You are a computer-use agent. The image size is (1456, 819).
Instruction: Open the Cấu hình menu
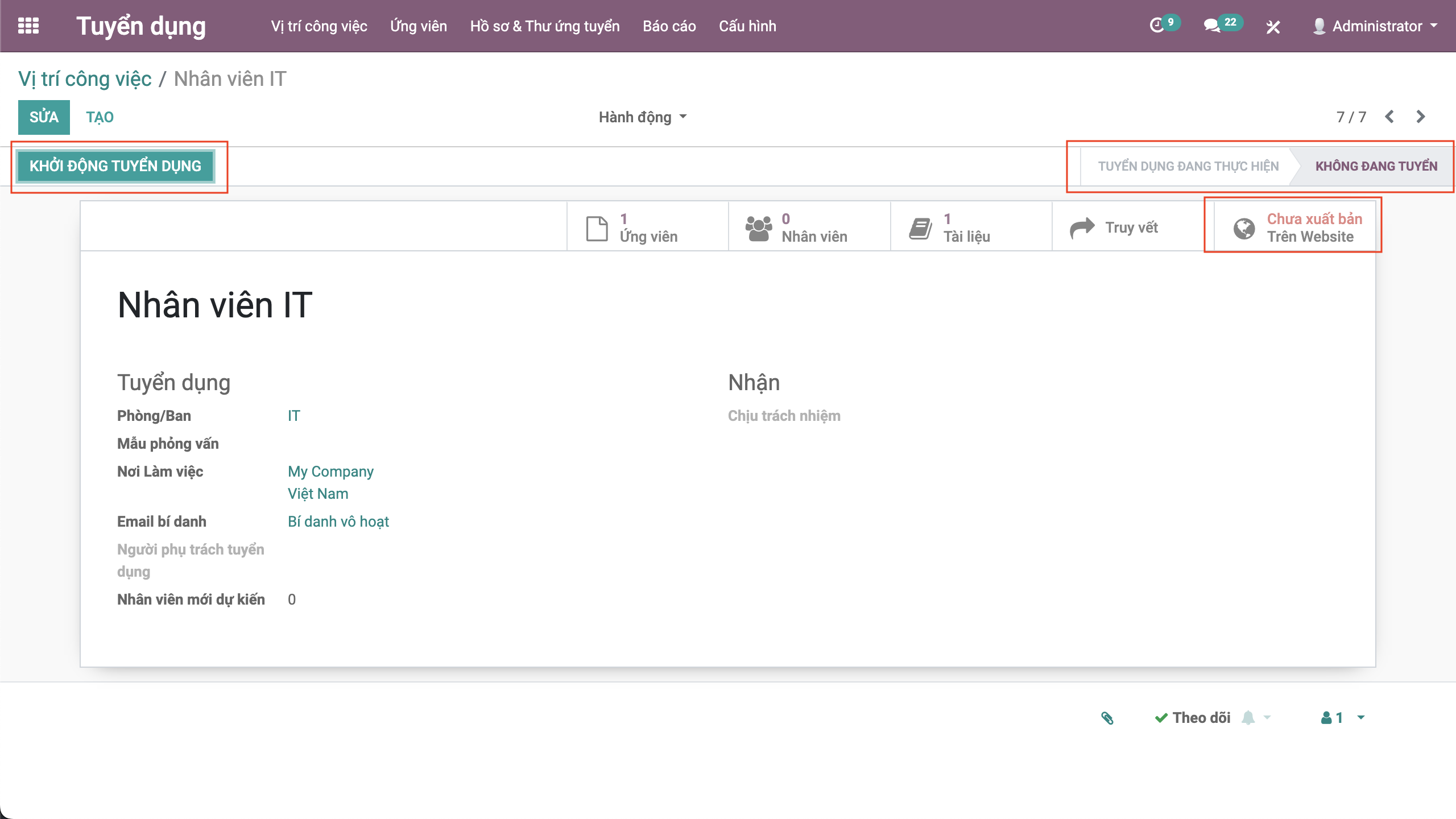pyautogui.click(x=747, y=26)
